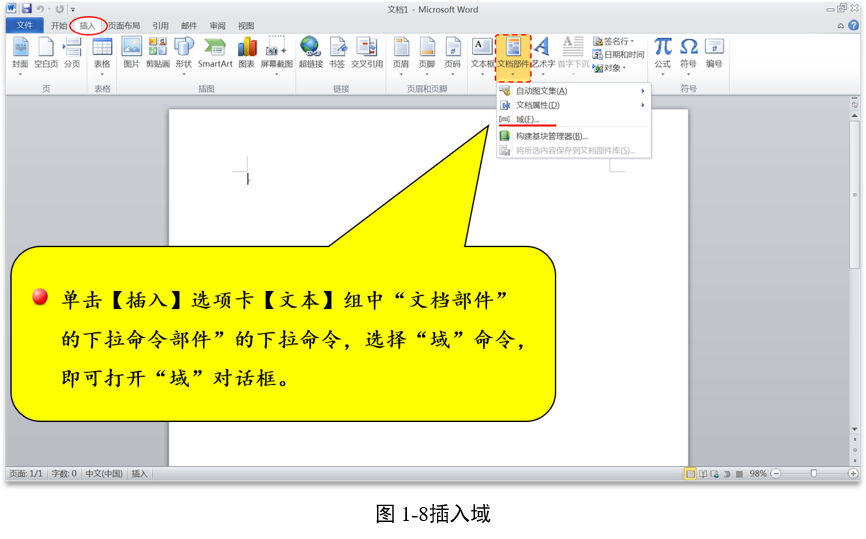
Task: Click the 98% zoom level
Action: [758, 474]
